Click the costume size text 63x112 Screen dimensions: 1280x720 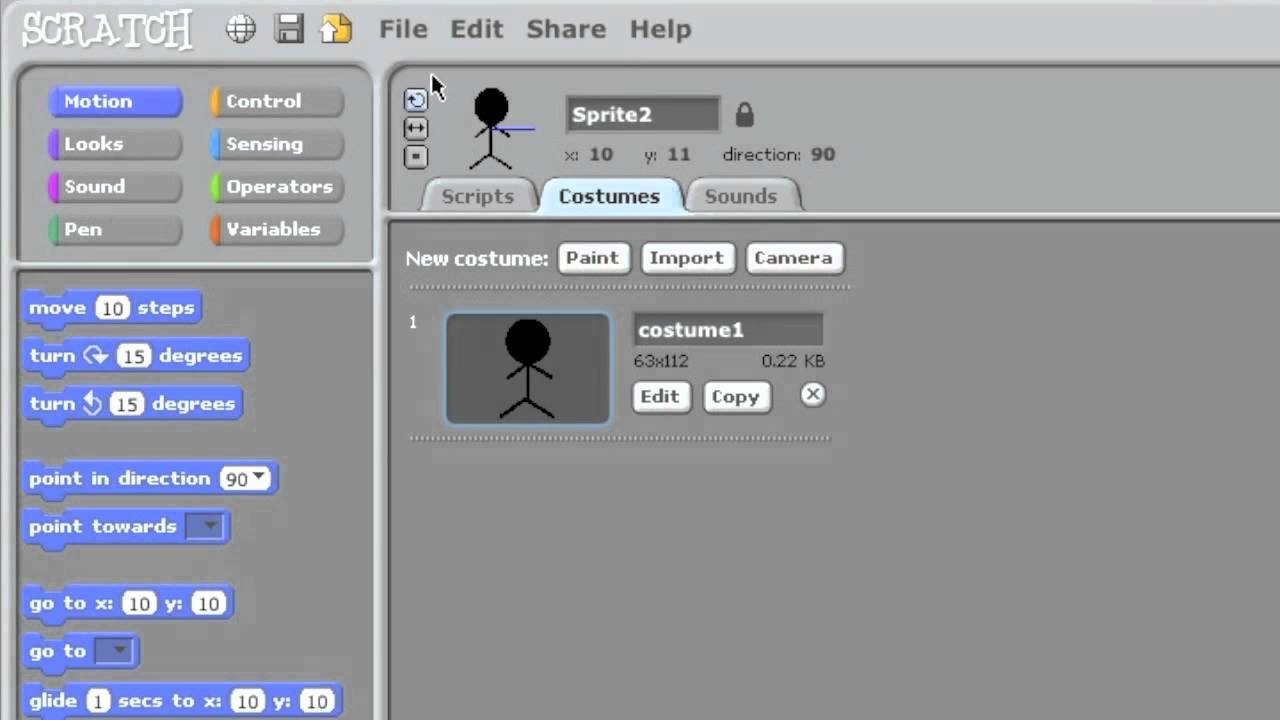(x=661, y=361)
